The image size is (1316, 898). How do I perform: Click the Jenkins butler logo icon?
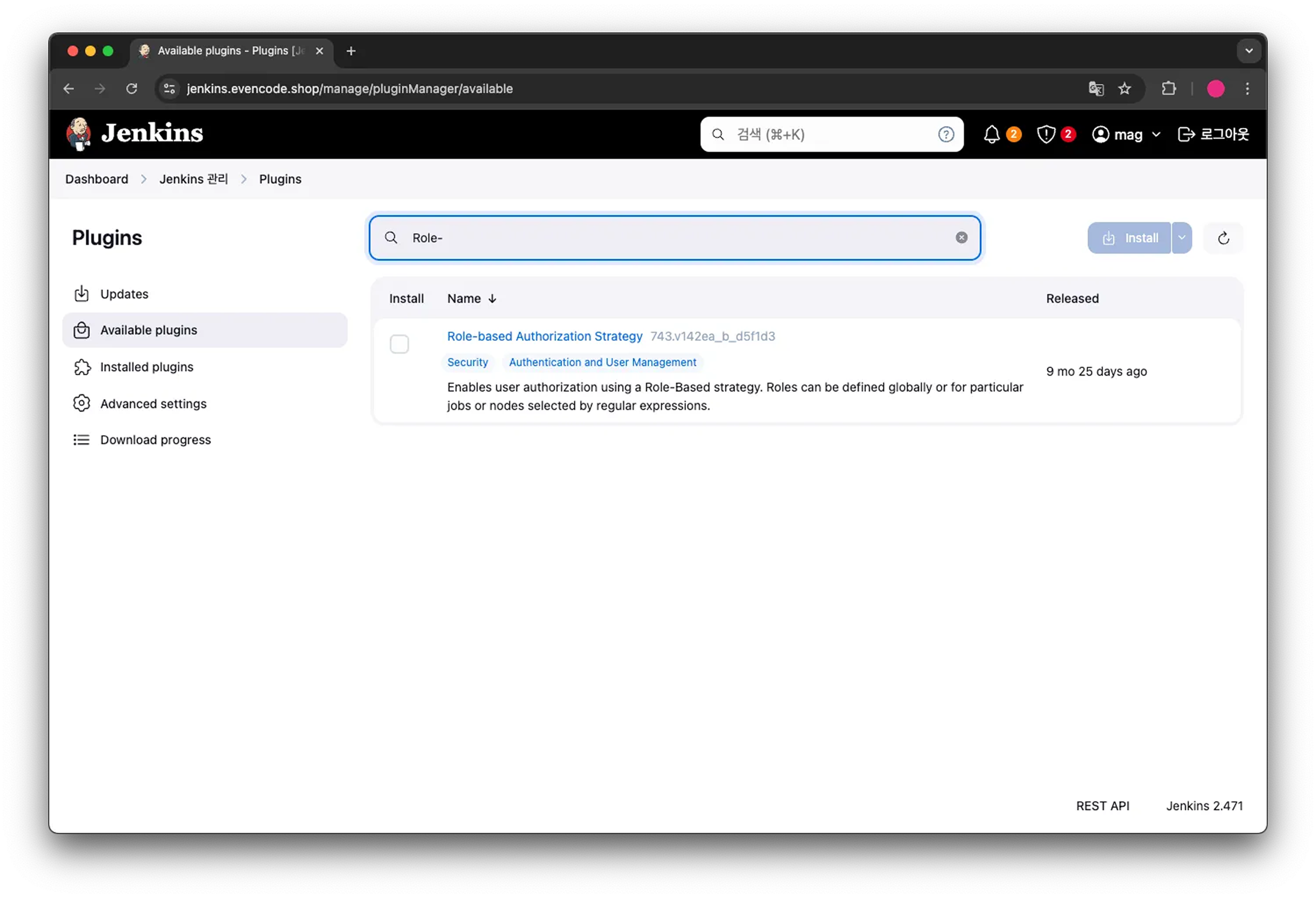click(x=79, y=133)
